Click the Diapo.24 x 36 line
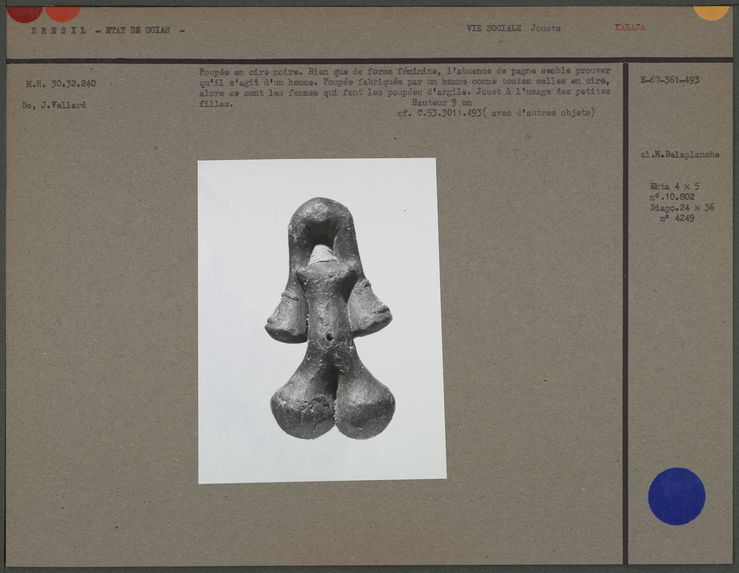Viewport: 739px width, 573px height. (682, 208)
